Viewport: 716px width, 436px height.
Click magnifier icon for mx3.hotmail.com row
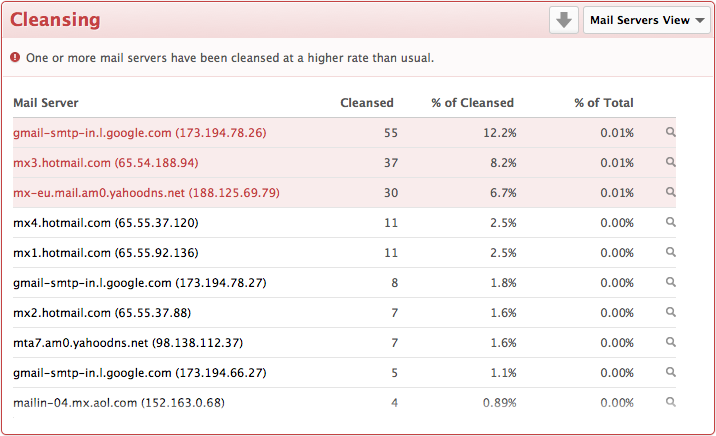tap(670, 162)
